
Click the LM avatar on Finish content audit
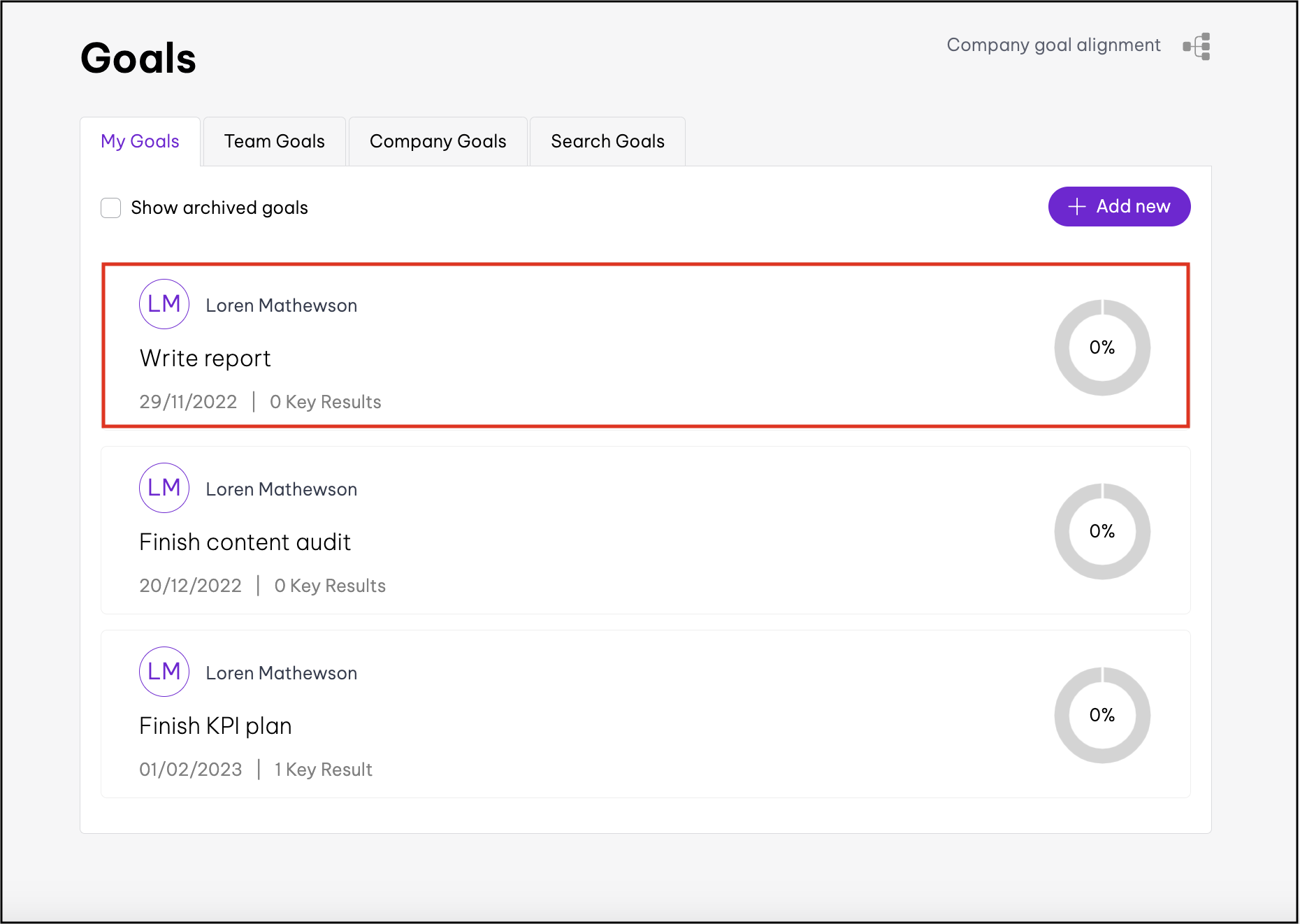[164, 488]
